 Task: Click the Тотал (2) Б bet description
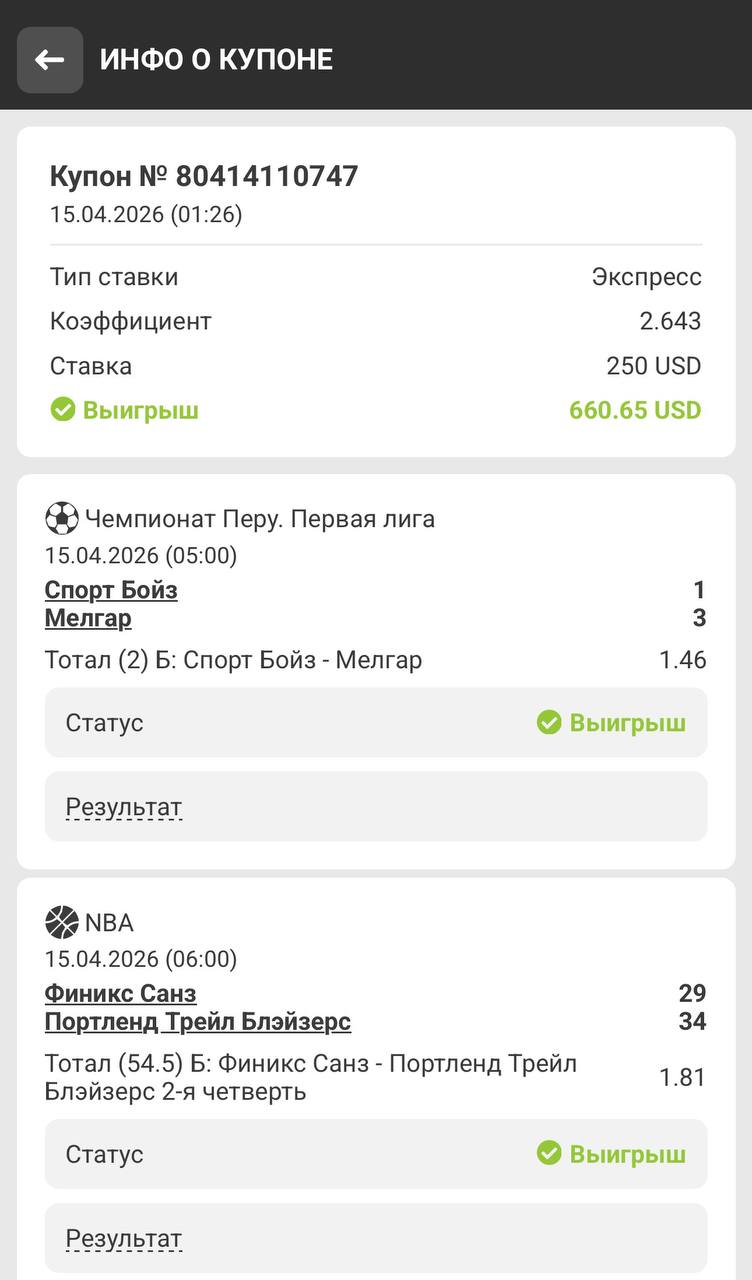click(233, 660)
